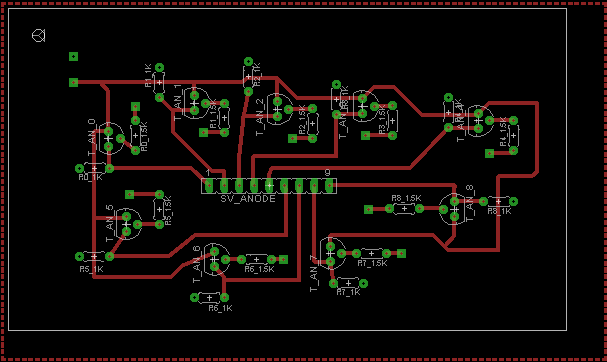The image size is (607, 362).
Task: Select the square pad left of R2_1.5K
Action: tap(293, 139)
